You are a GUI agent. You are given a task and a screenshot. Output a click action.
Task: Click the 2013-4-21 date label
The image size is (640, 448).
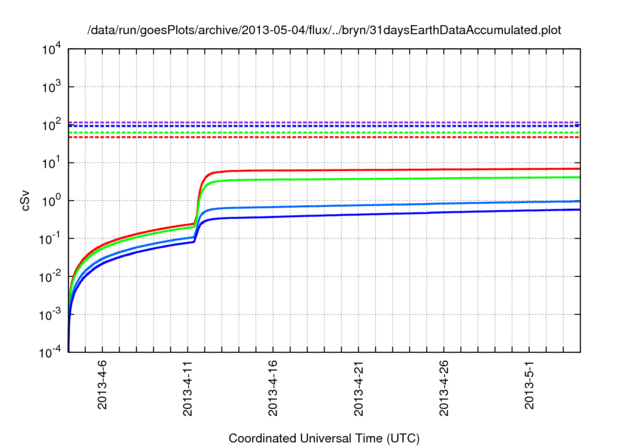tap(358, 388)
